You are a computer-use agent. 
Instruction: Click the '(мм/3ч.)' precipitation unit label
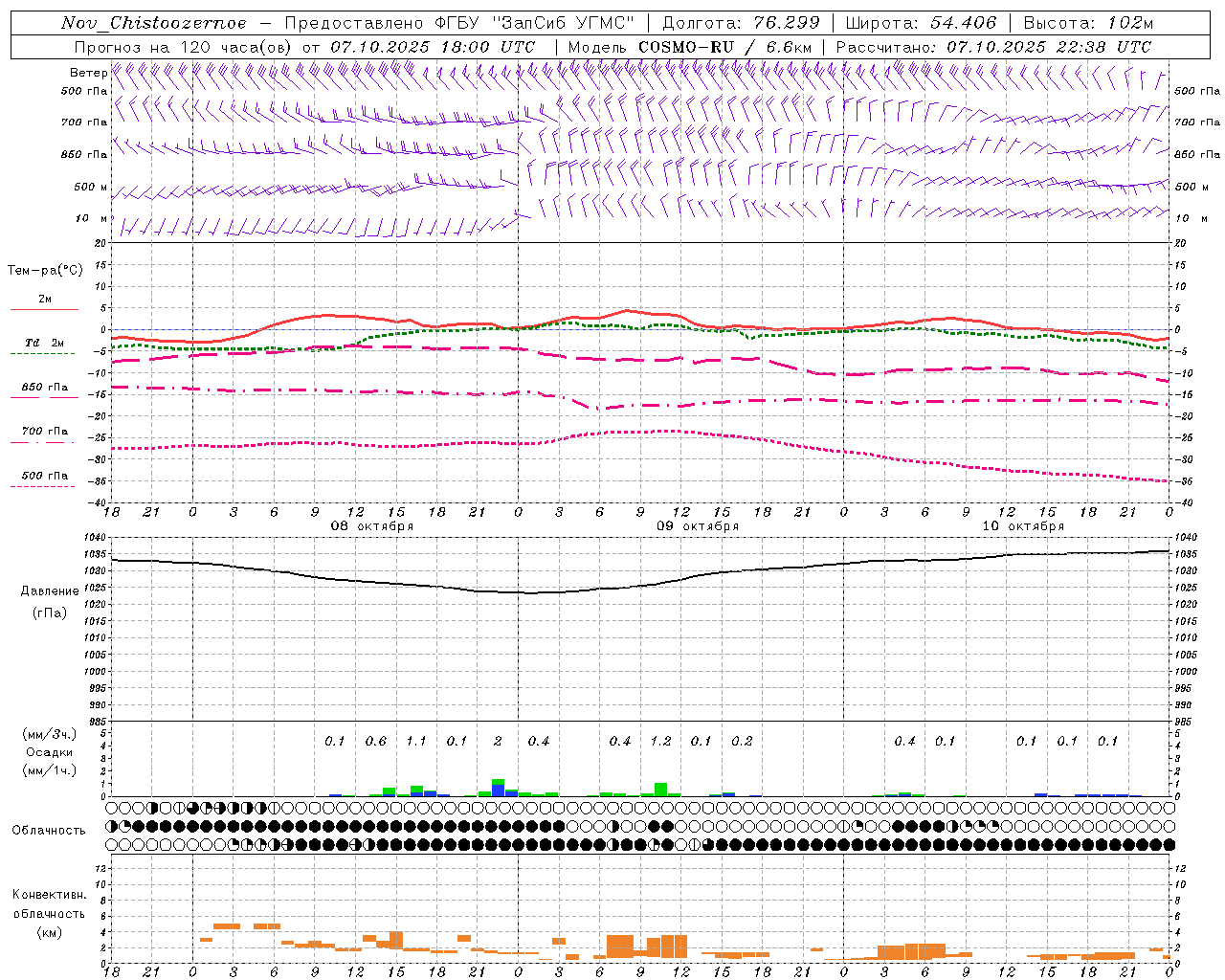click(x=49, y=734)
